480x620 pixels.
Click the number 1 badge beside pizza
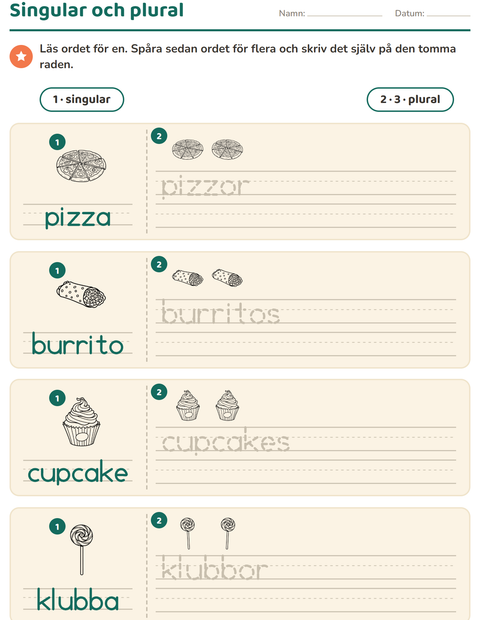[x=57, y=142]
